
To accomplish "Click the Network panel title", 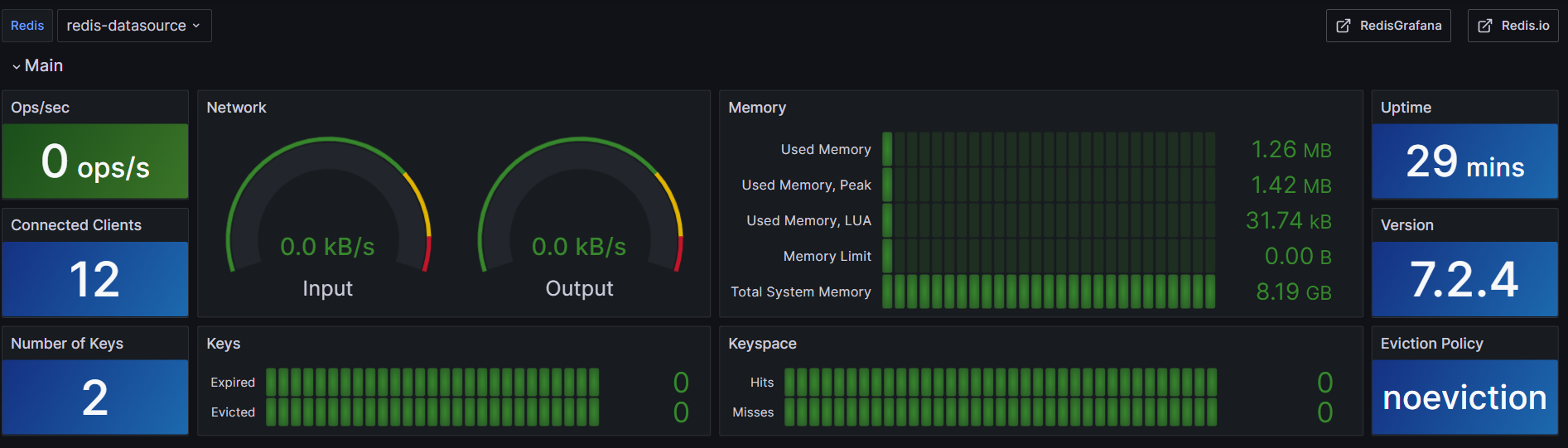I will coord(236,108).
